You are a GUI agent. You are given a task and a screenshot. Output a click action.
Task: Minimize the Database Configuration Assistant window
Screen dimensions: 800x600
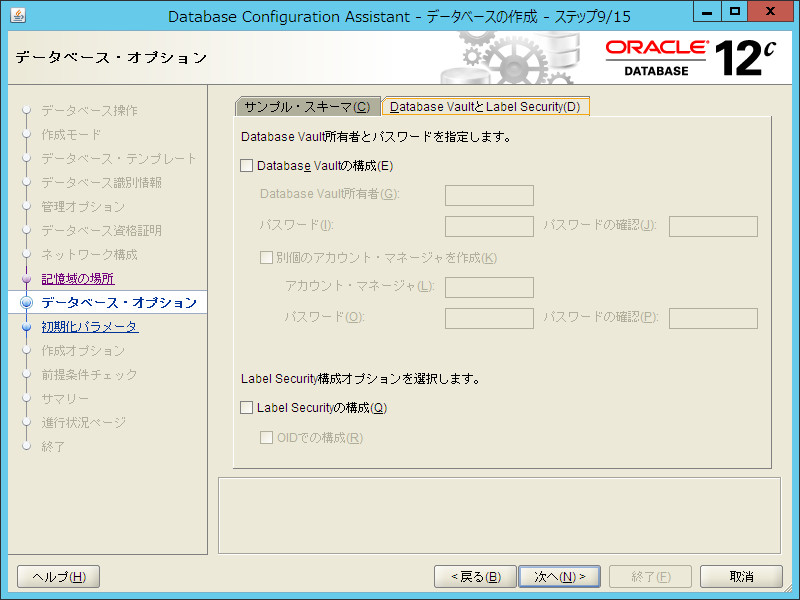707,12
